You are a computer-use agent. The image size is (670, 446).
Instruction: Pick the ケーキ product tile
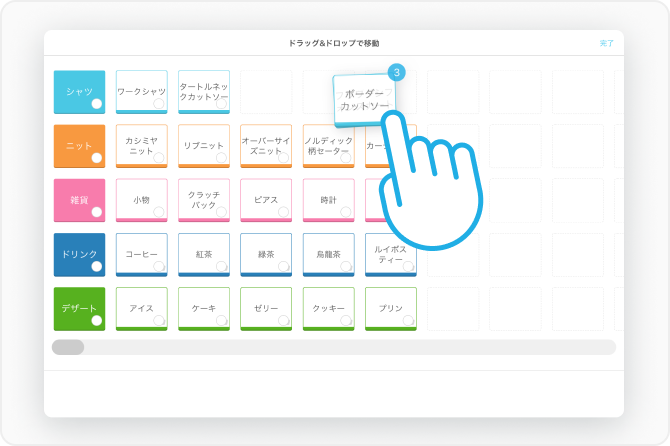204,309
